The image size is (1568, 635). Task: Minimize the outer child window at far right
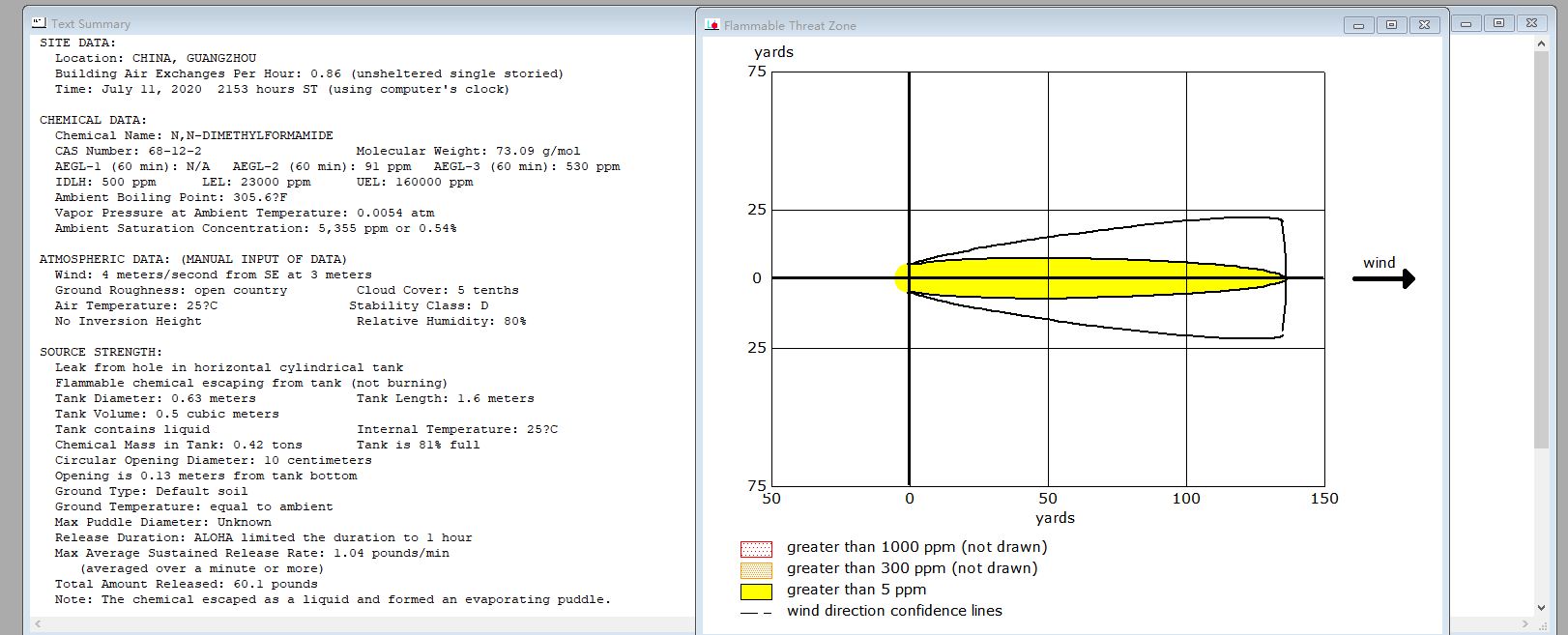tap(1466, 23)
